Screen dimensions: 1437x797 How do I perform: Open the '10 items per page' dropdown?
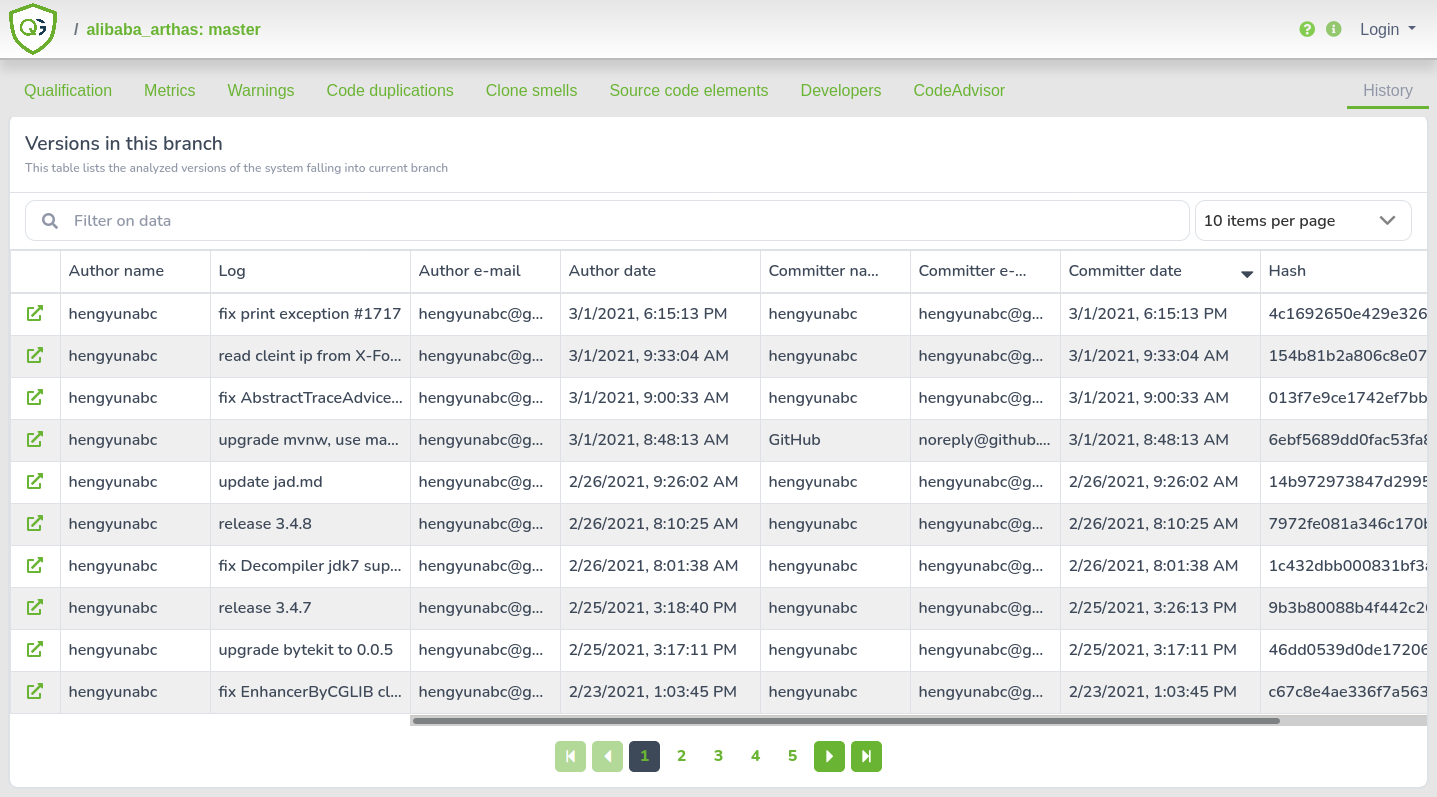(x=1303, y=221)
